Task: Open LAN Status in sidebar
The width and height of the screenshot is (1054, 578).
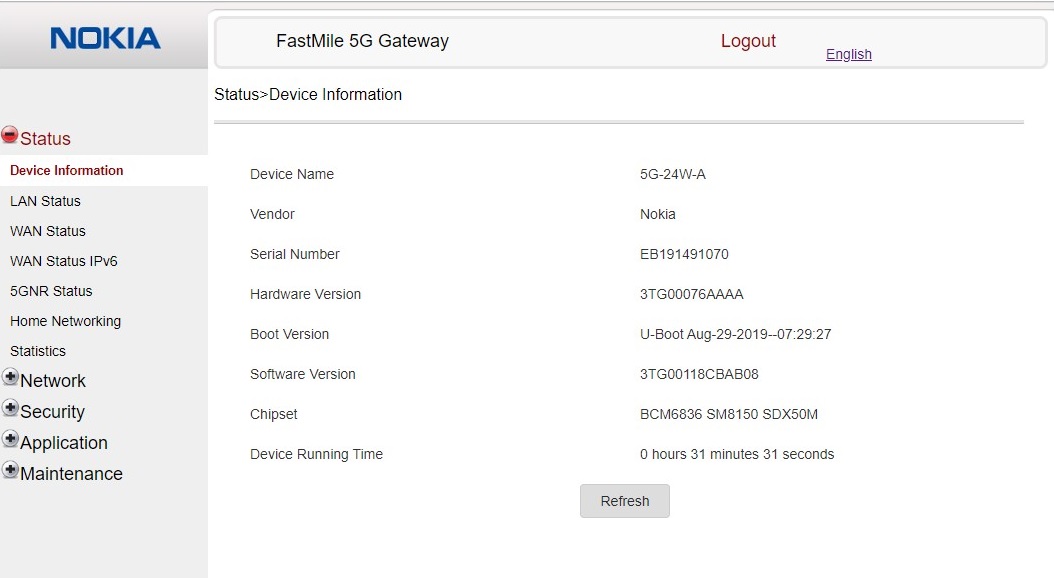Action: tap(45, 201)
